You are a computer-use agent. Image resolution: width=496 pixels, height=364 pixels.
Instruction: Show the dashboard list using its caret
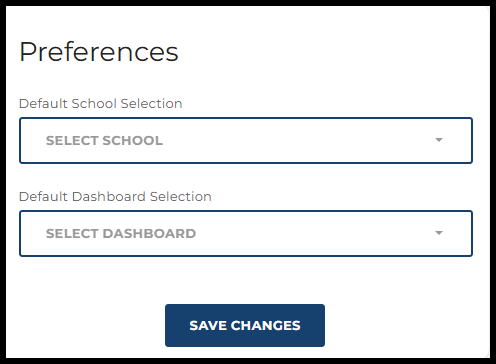coord(439,233)
